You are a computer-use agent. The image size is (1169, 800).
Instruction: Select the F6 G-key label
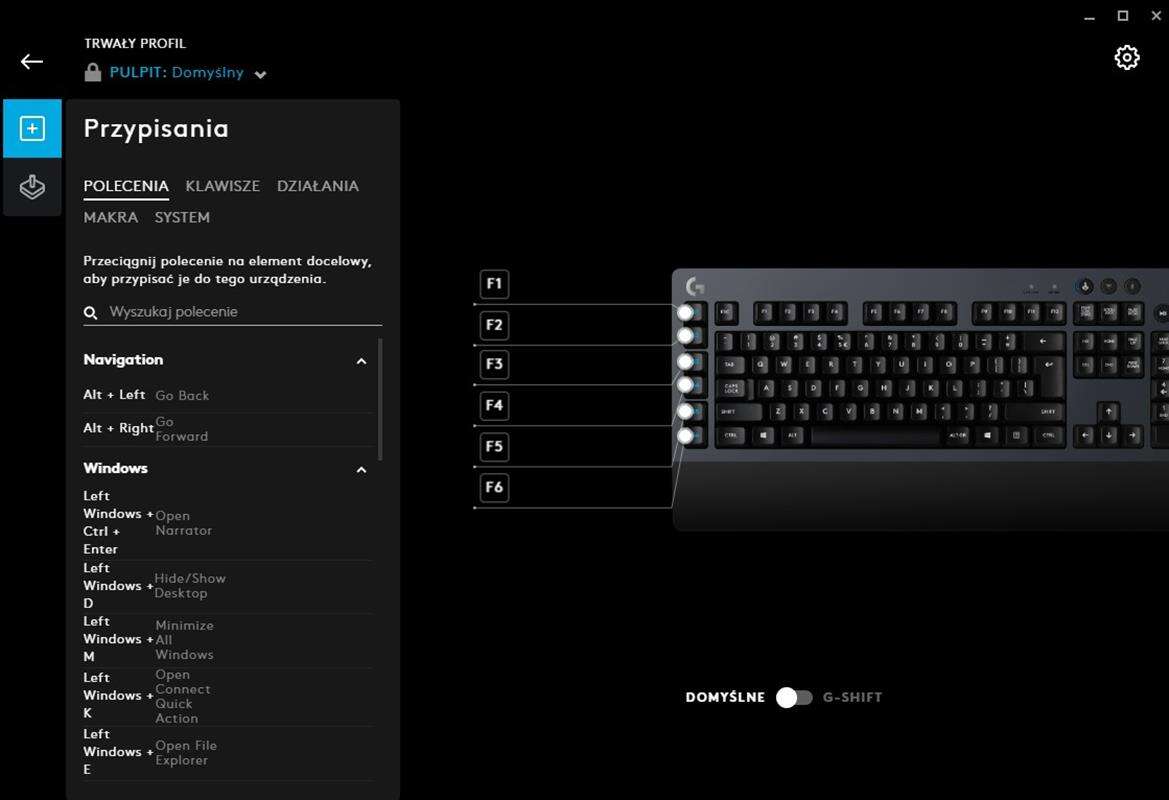[x=494, y=487]
